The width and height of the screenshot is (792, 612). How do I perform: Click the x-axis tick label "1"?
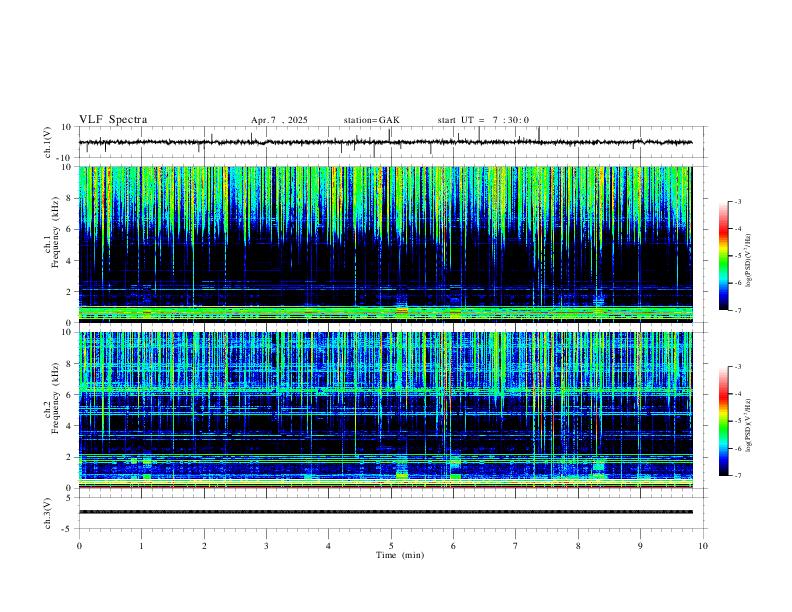tap(141, 546)
